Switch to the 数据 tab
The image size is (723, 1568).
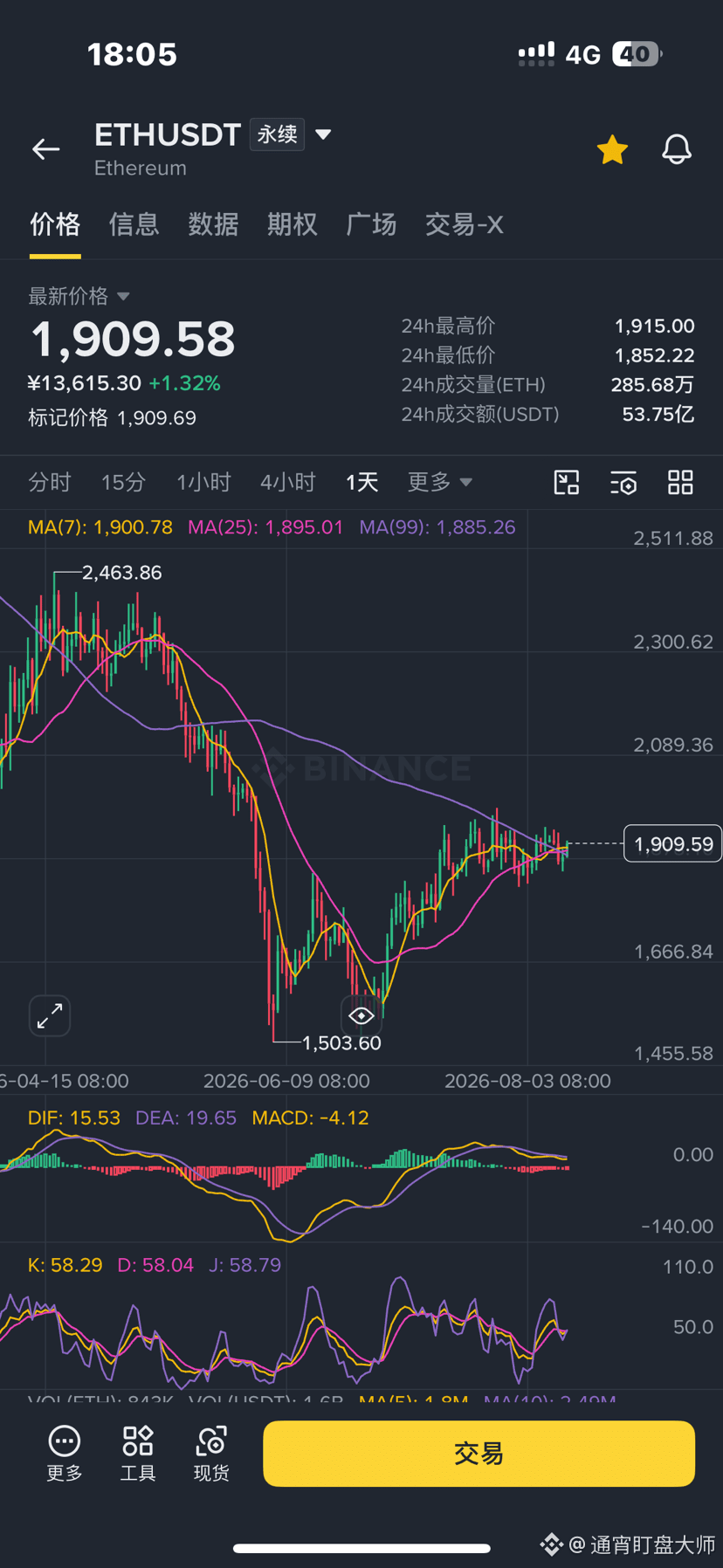213,224
